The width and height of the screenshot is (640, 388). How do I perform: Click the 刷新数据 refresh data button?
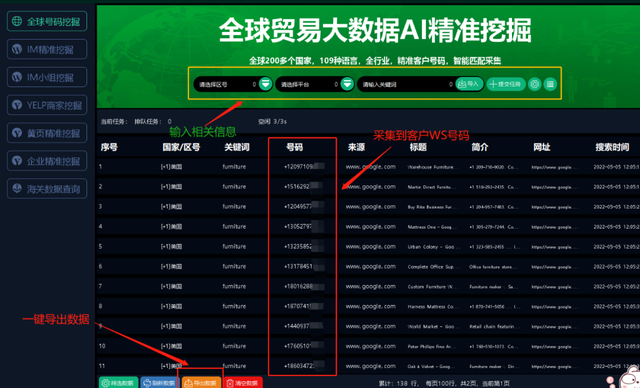160,383
